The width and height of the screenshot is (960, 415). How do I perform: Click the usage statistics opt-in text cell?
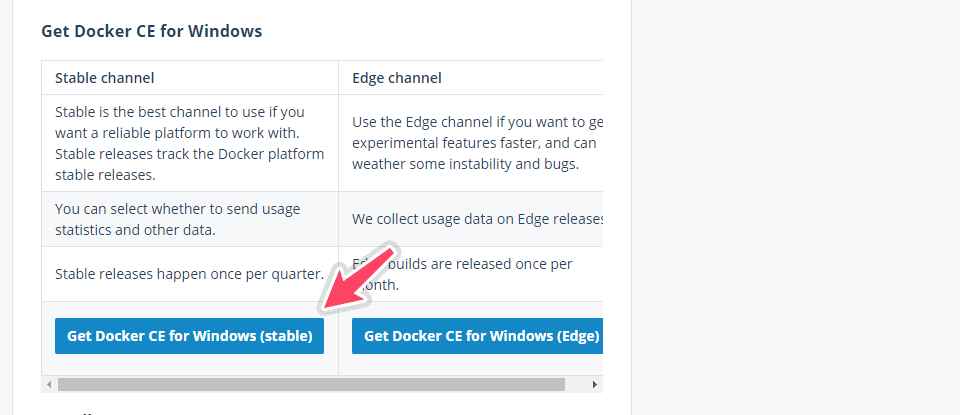(x=190, y=219)
